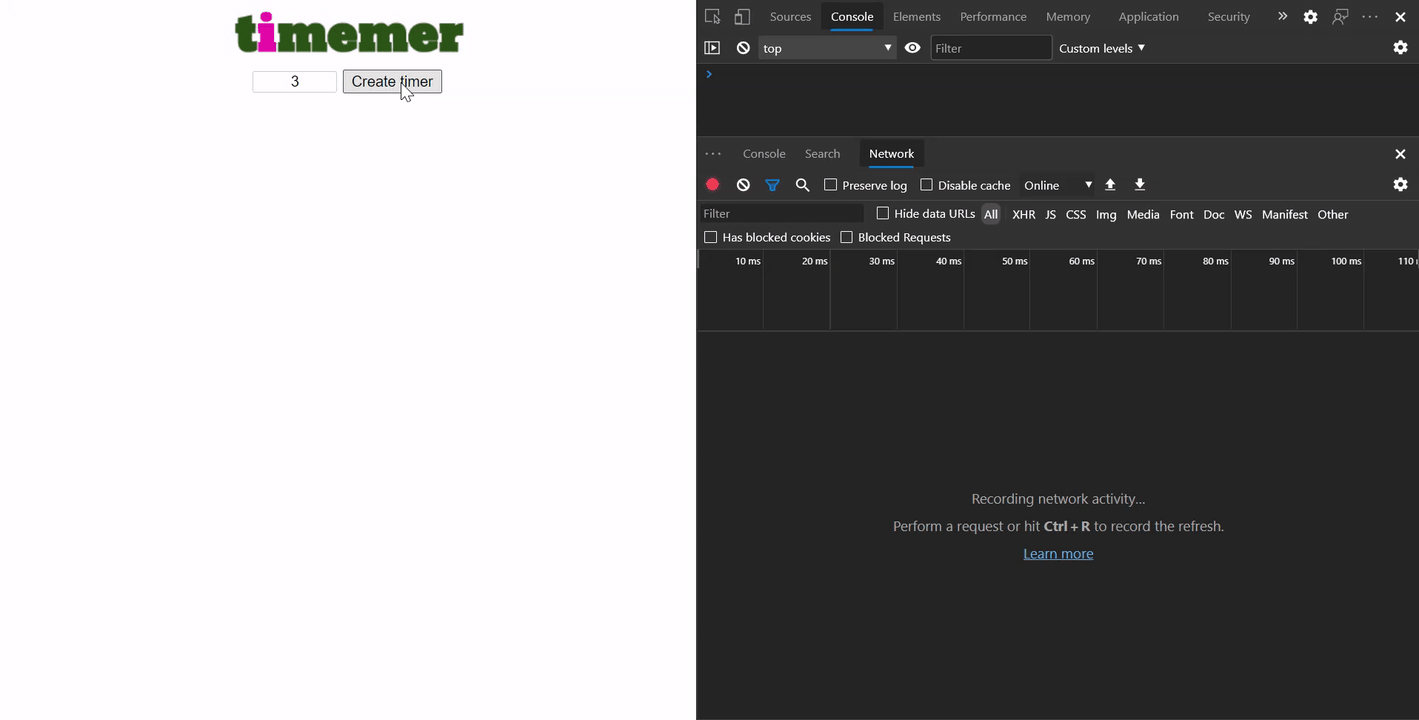Open drawer Search tab
The height and width of the screenshot is (720, 1419).
[x=822, y=154]
